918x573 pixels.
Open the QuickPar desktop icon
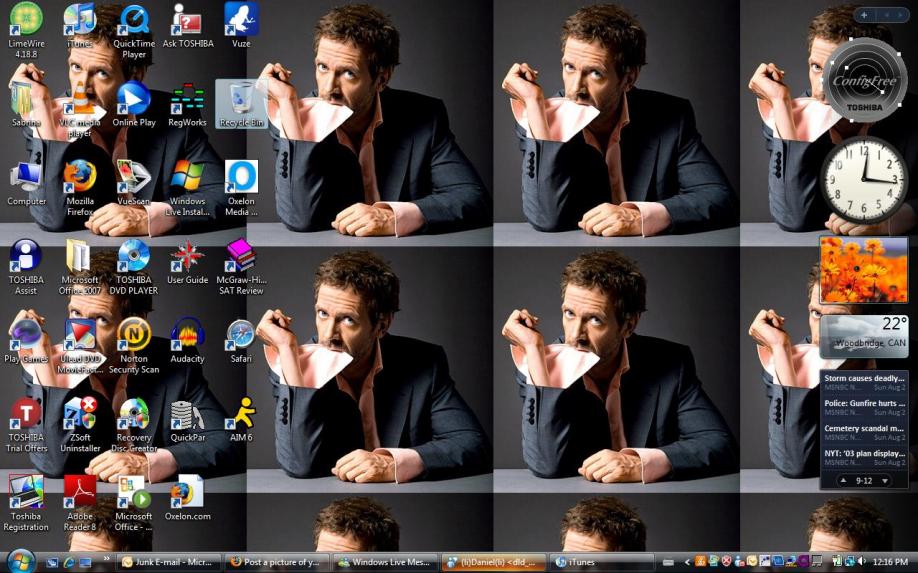point(187,413)
